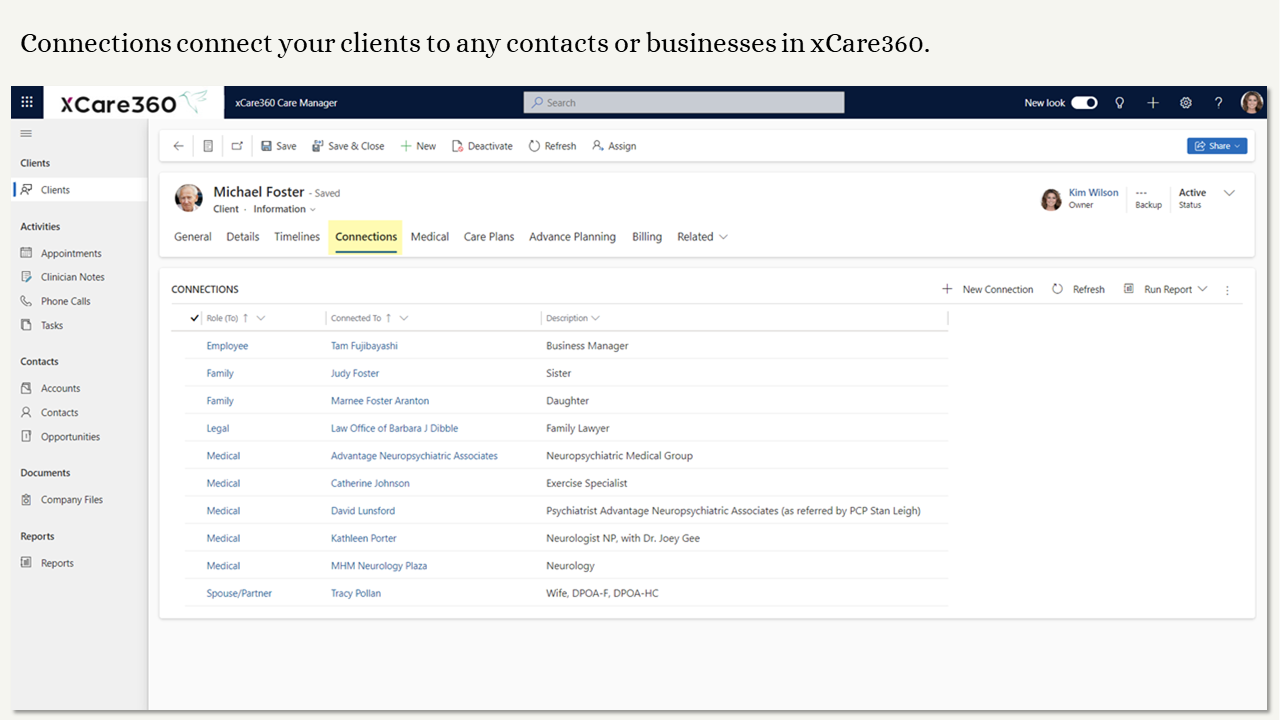Switch to the Medical tab
Screen dimensions: 1280x720
tap(430, 237)
